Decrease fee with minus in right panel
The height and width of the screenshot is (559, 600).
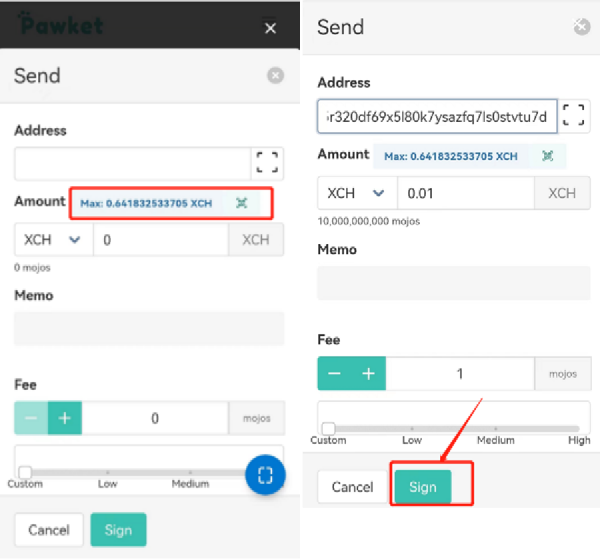[x=334, y=373]
